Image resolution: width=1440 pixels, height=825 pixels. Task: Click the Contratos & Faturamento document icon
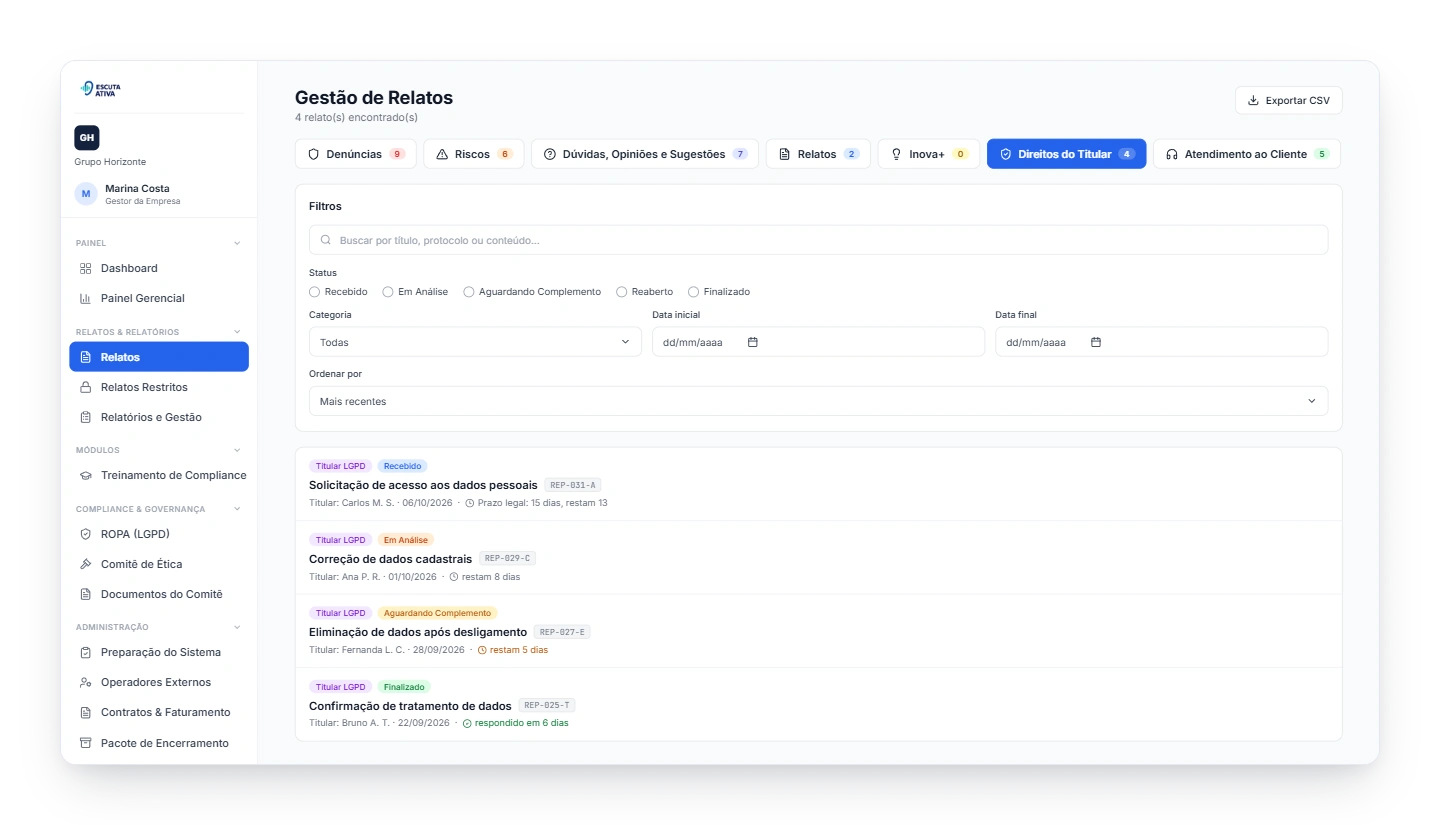(86, 712)
